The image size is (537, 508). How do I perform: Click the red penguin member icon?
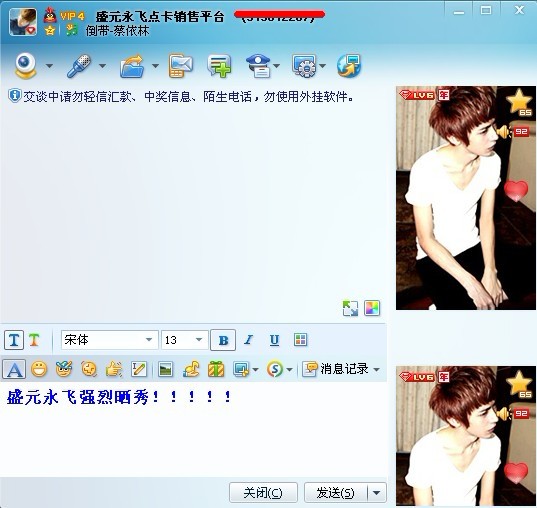[x=50, y=15]
